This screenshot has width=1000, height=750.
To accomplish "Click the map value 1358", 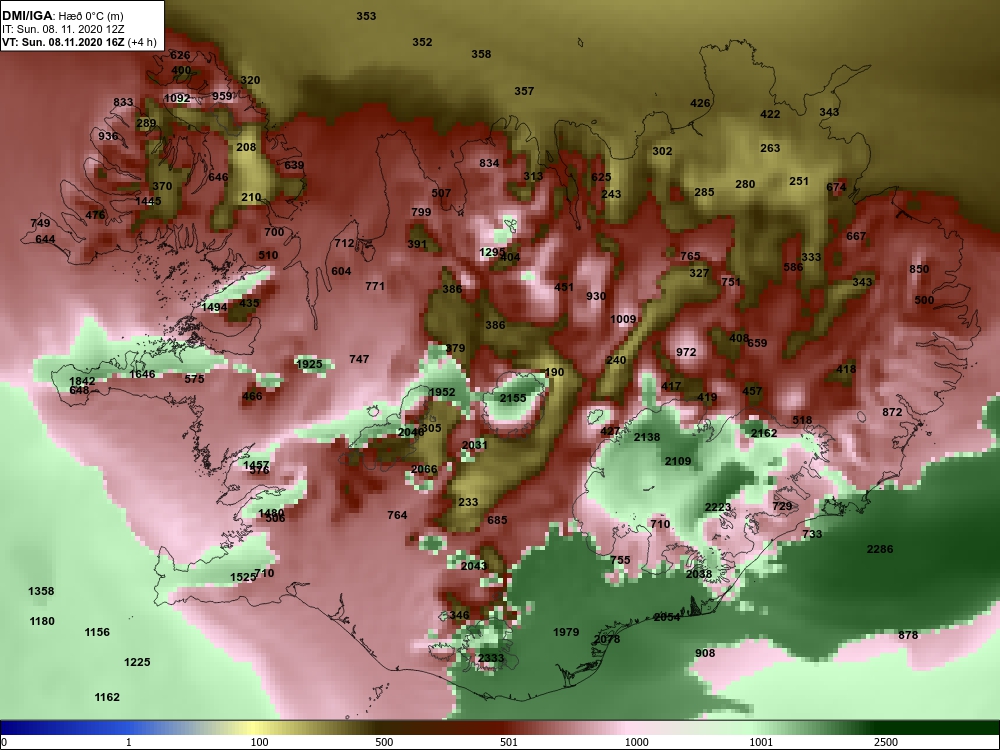I will [x=41, y=591].
